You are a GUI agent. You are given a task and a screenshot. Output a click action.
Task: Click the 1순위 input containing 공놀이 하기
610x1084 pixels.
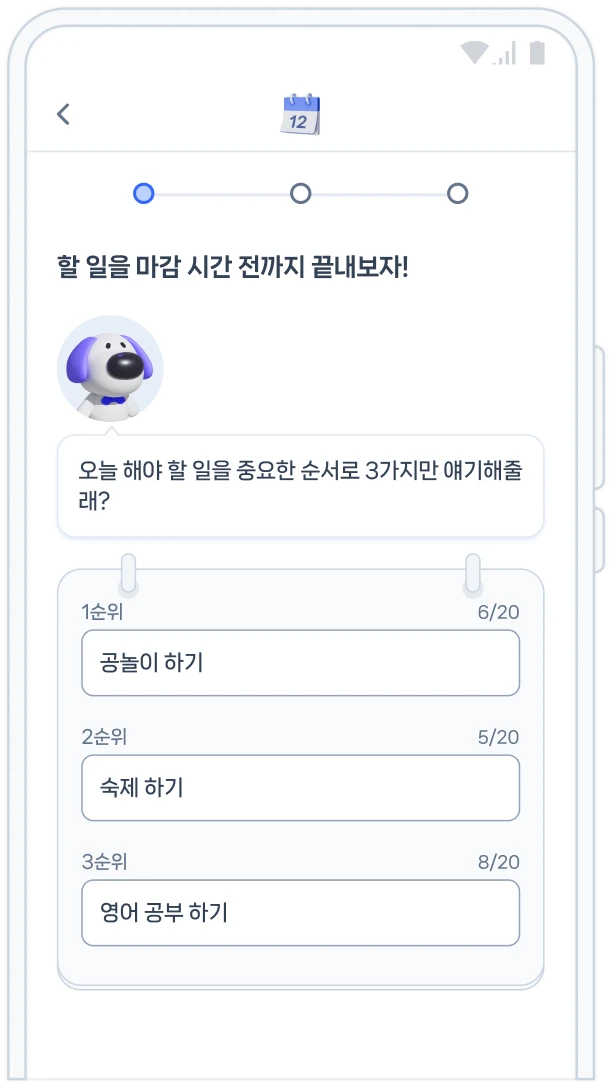[x=300, y=663]
